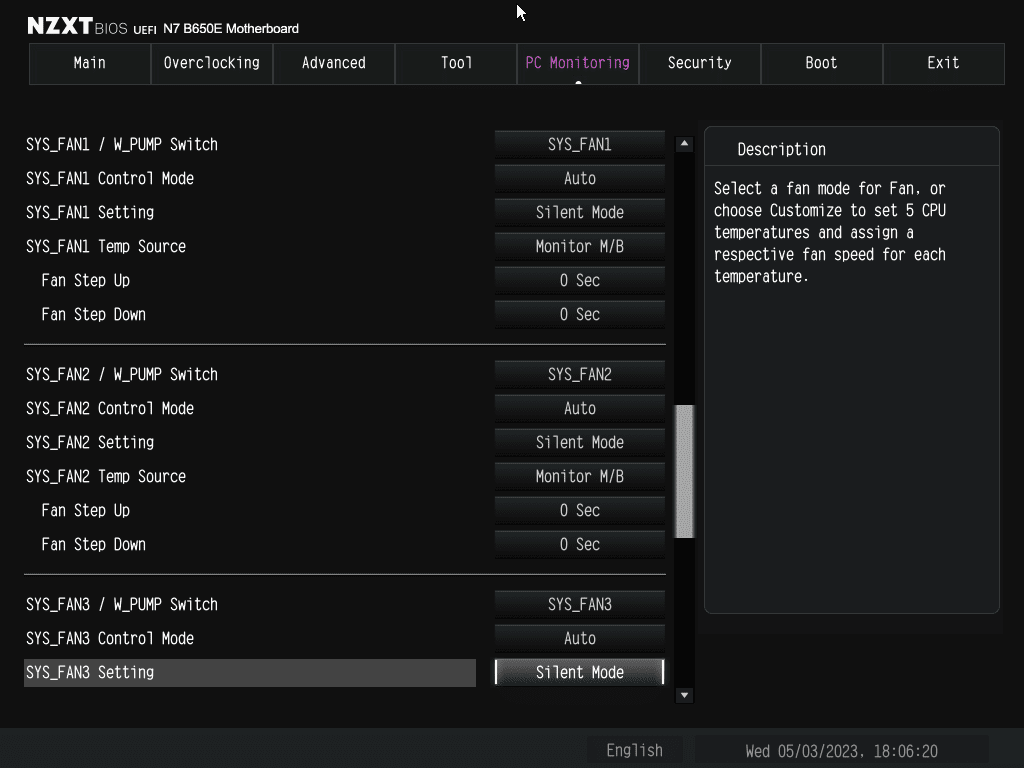1024x768 pixels.
Task: Click the PC Monitoring tab
Action: pyautogui.click(x=578, y=63)
